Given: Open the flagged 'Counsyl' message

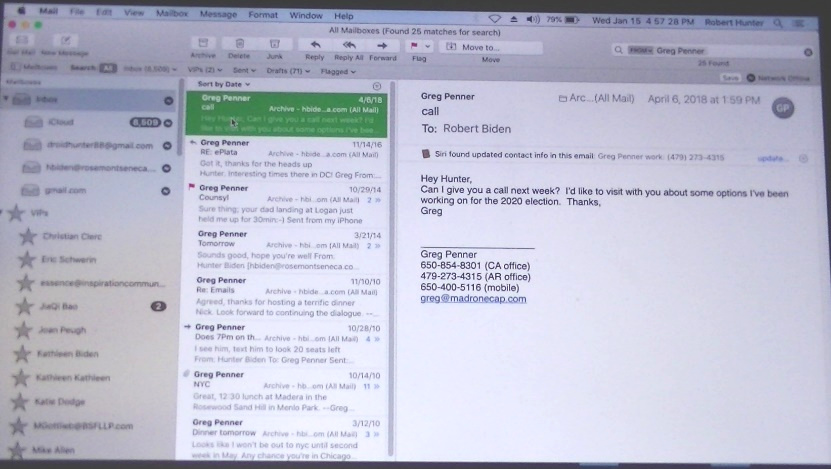Looking at the screenshot, I should tap(286, 204).
